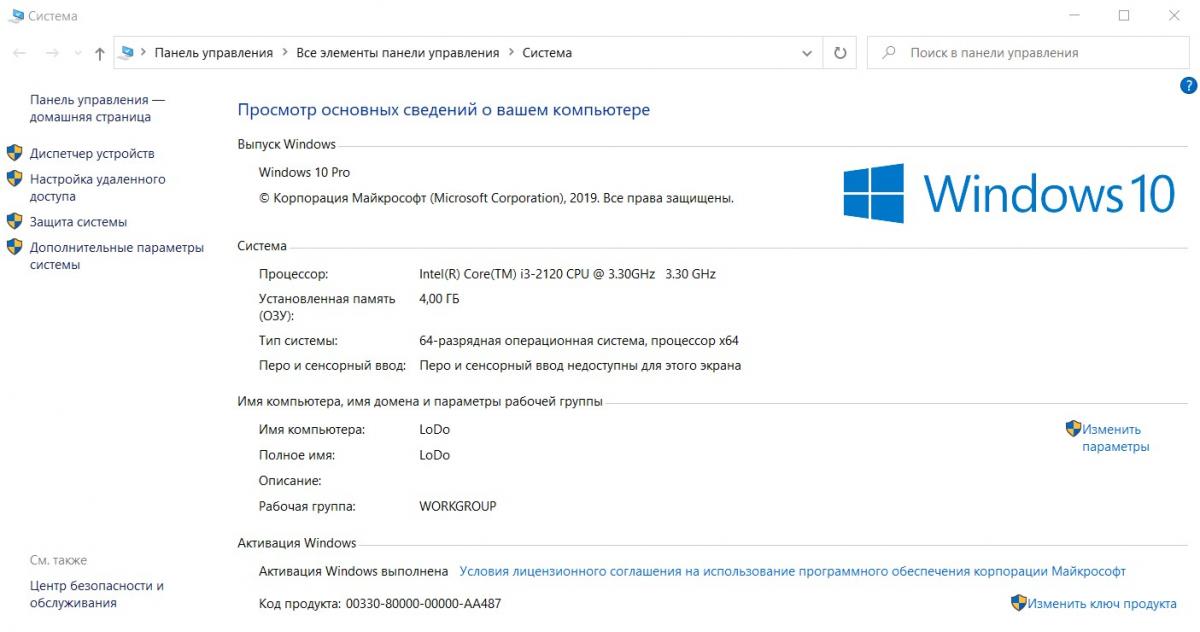Open help with the blue question mark
This screenshot has height=632, width=1200.
(x=1188, y=86)
